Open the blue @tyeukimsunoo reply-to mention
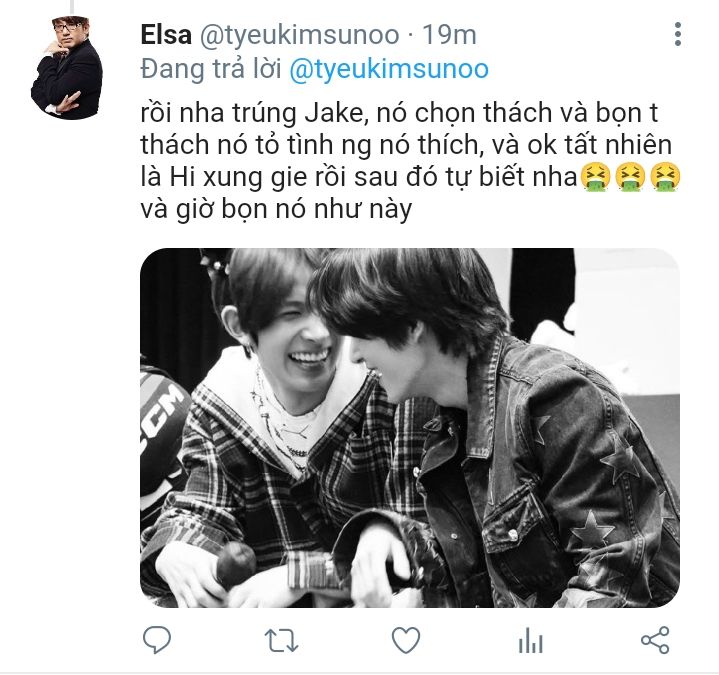The image size is (719, 675). pos(389,70)
